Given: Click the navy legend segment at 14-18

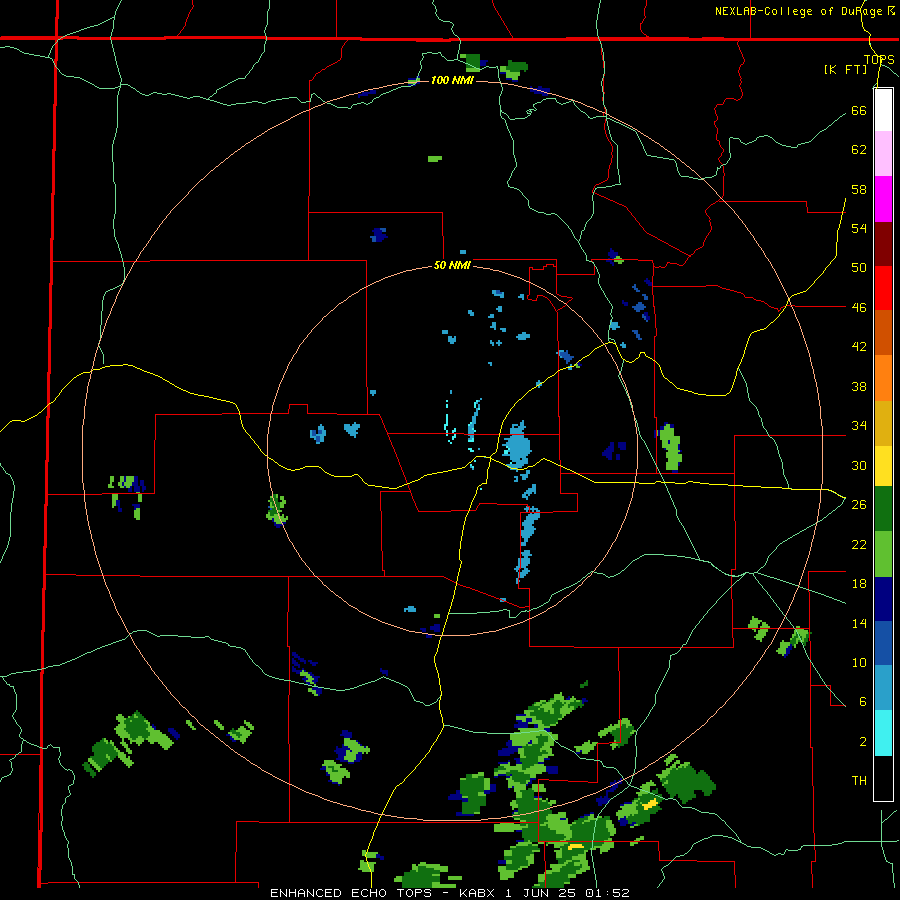Looking at the screenshot, I should click(883, 599).
